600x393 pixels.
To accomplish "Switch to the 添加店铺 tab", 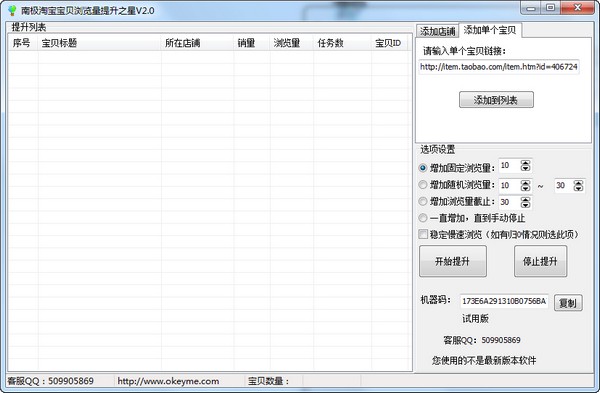I will pos(437,31).
